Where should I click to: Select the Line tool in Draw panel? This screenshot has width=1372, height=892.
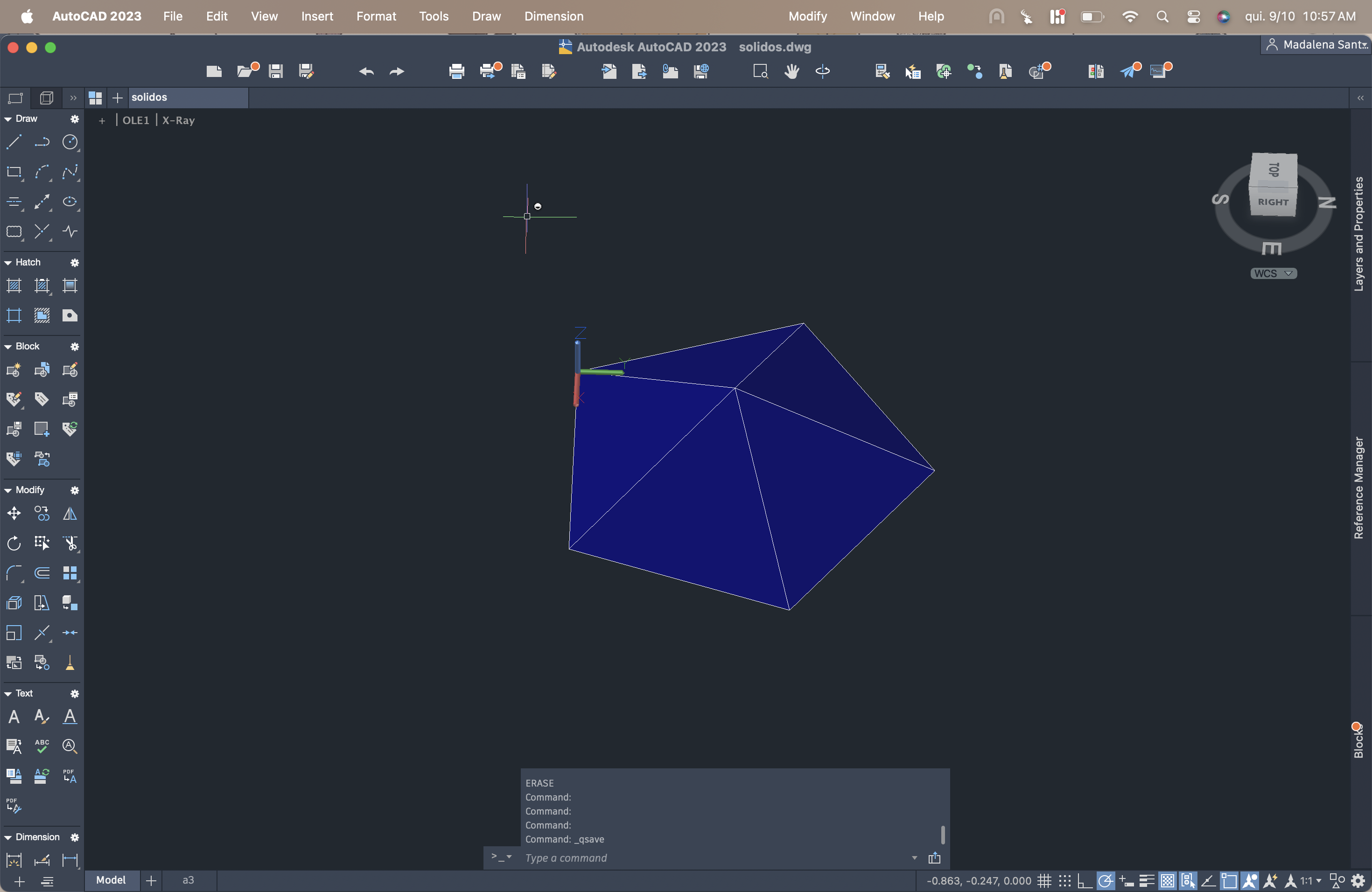tap(14, 142)
